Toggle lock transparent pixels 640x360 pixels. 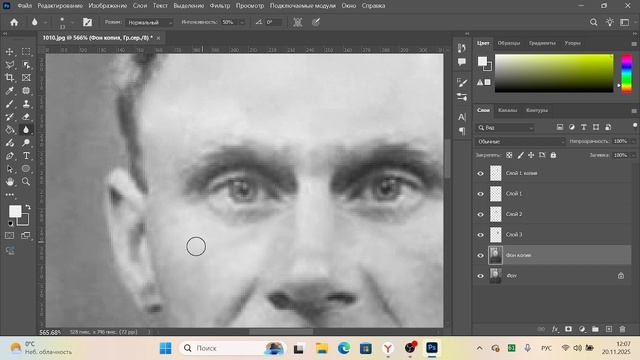(509, 155)
